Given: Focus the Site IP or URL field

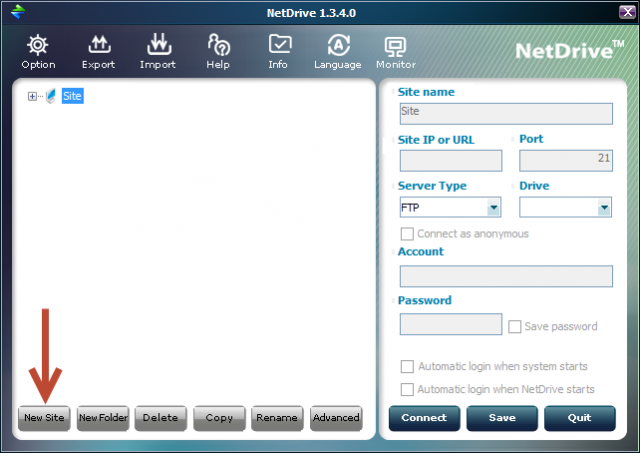Looking at the screenshot, I should (x=451, y=160).
